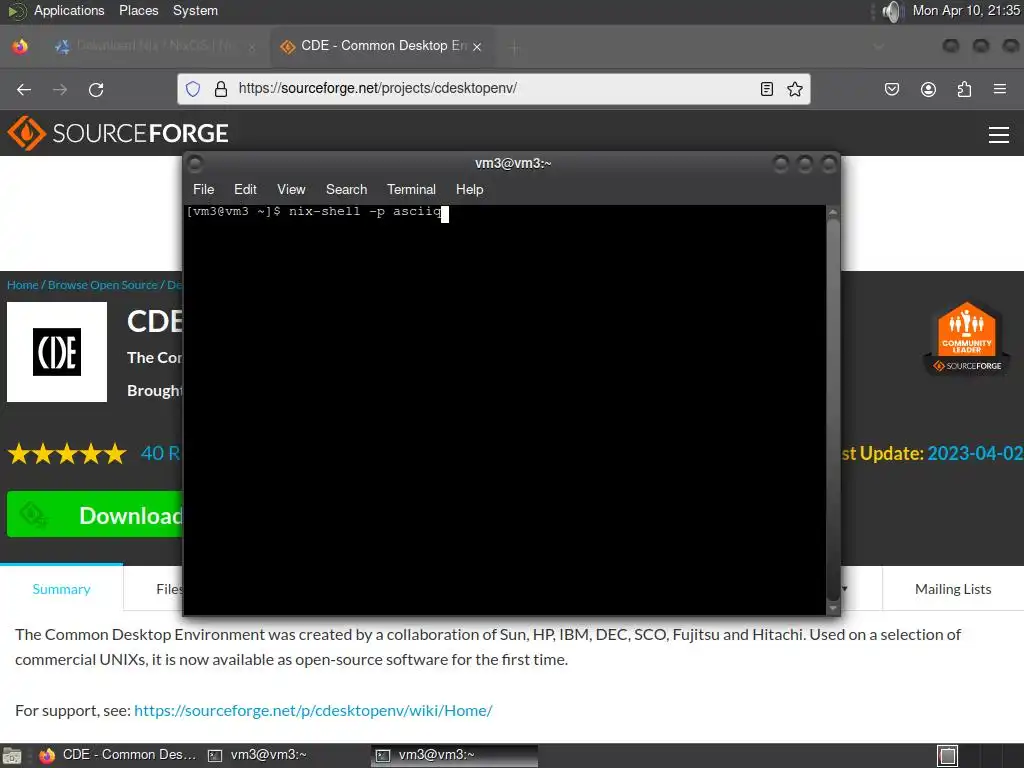Click the terminal vertical scrollbar track
Screen dimensions: 1024x768
tap(833, 410)
